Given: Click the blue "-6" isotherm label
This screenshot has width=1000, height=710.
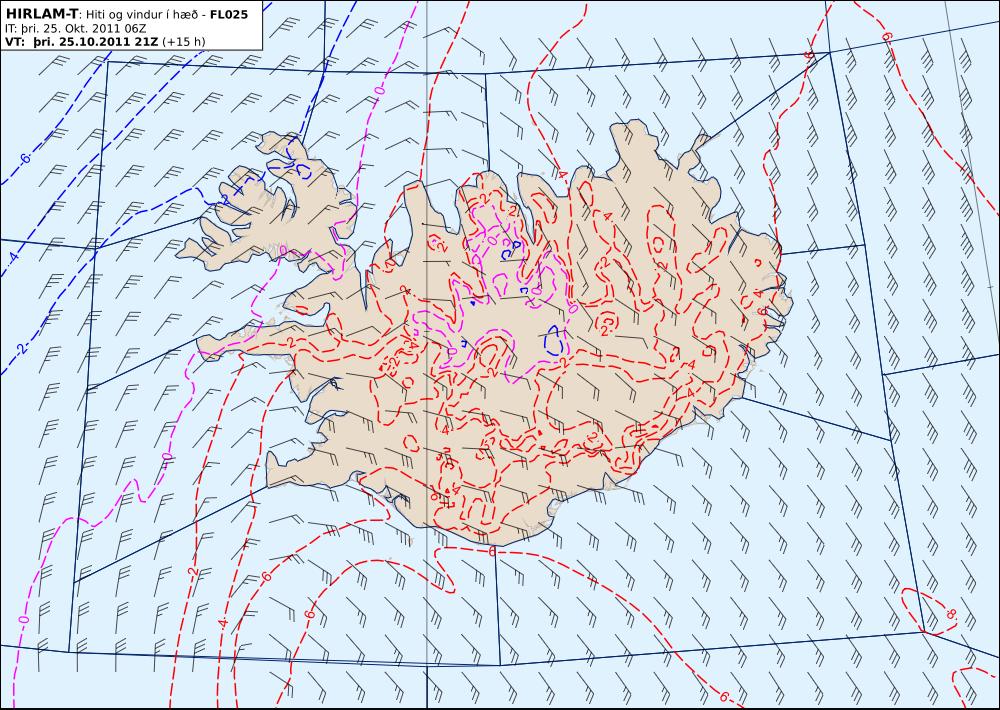Looking at the screenshot, I should coord(24,158).
